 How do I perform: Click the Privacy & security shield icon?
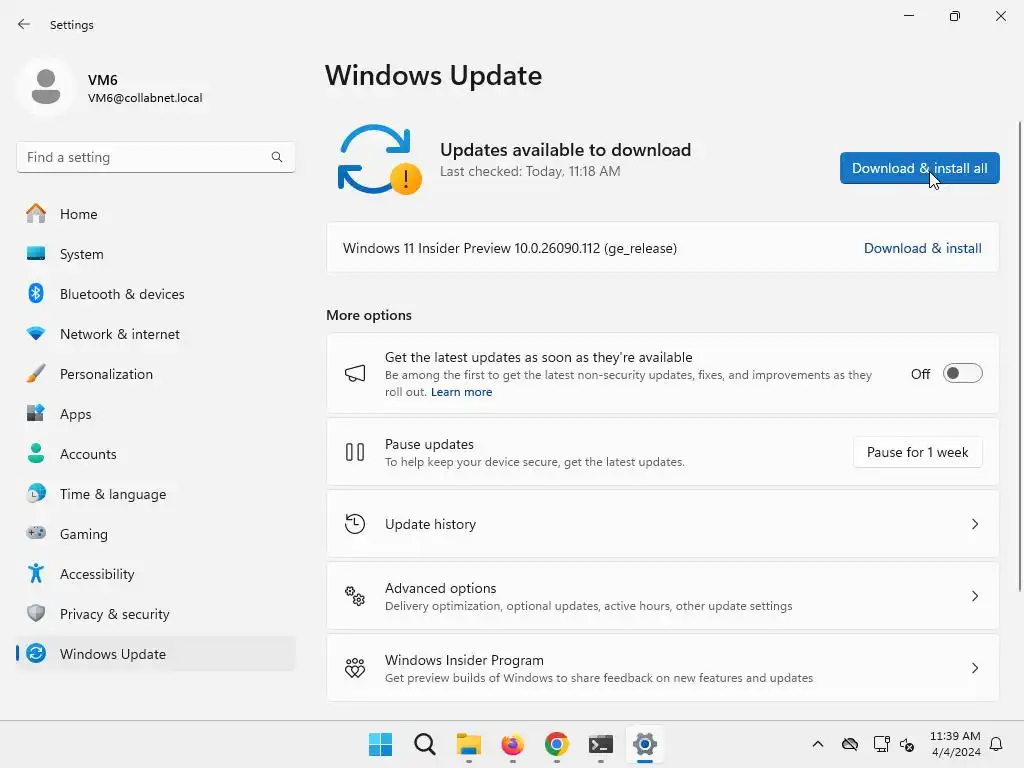pyautogui.click(x=36, y=613)
